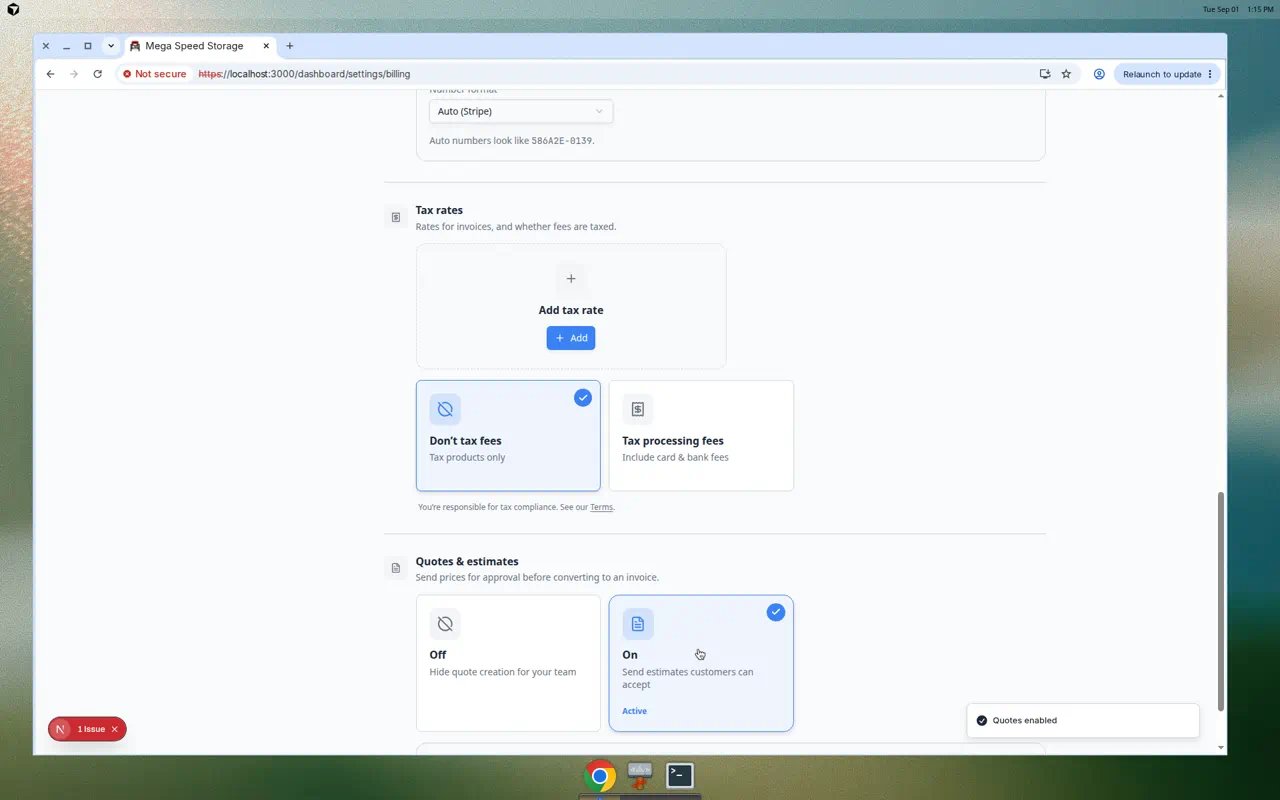Click the Add tax rate button
Viewport: 1280px width, 800px height.
point(571,338)
